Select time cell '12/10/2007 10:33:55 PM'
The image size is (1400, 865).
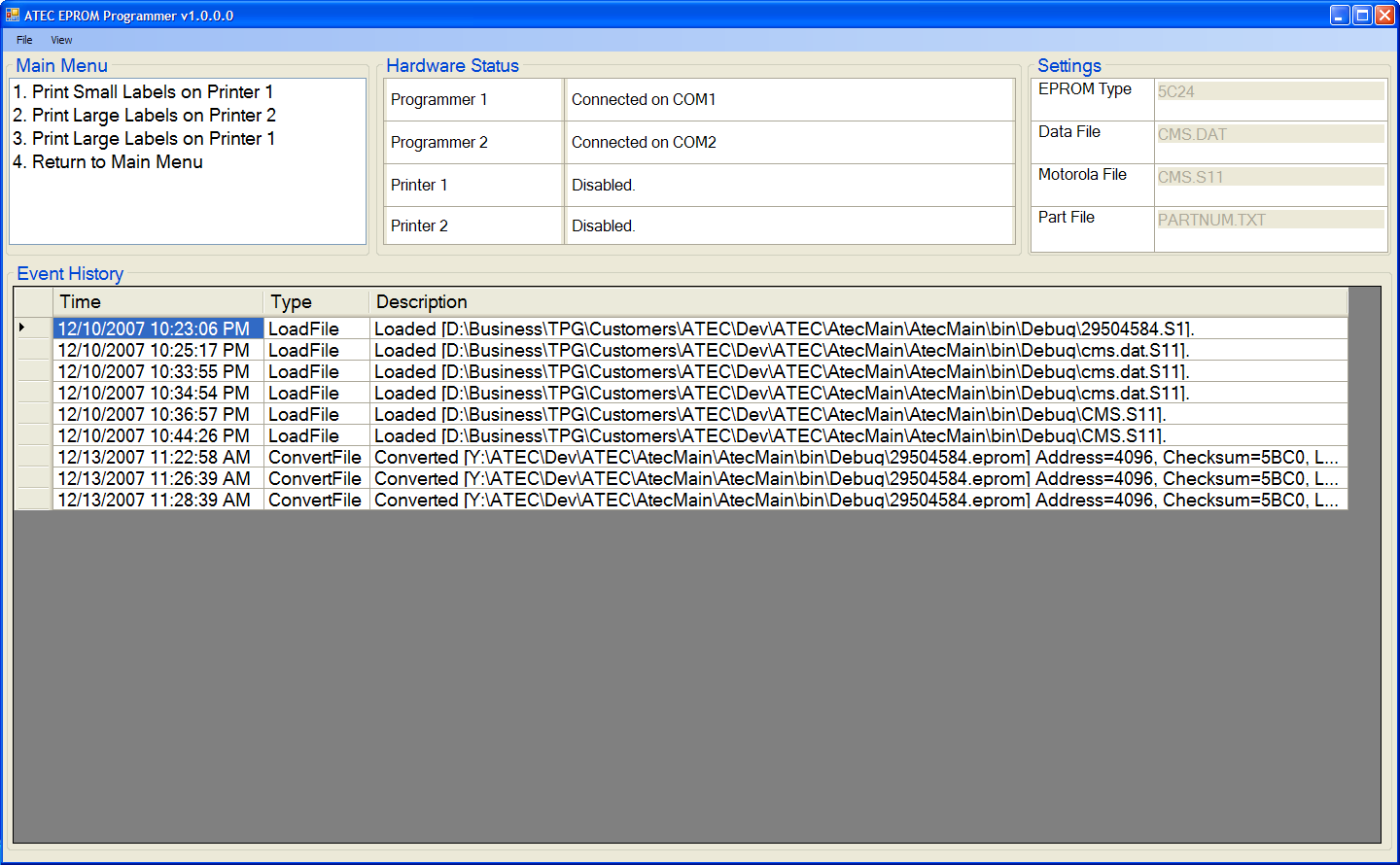157,371
